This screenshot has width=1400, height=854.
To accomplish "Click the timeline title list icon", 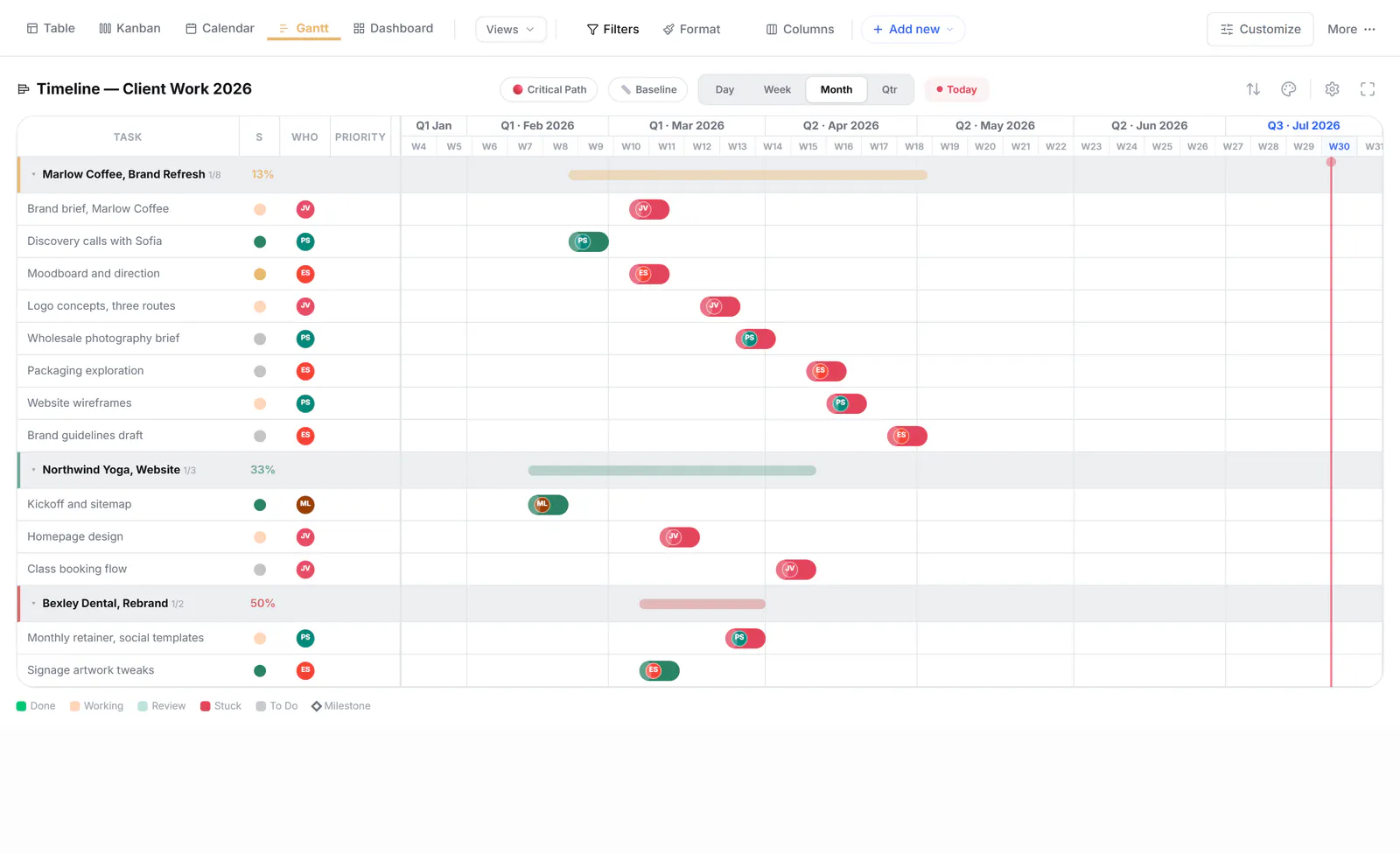I will [x=24, y=89].
